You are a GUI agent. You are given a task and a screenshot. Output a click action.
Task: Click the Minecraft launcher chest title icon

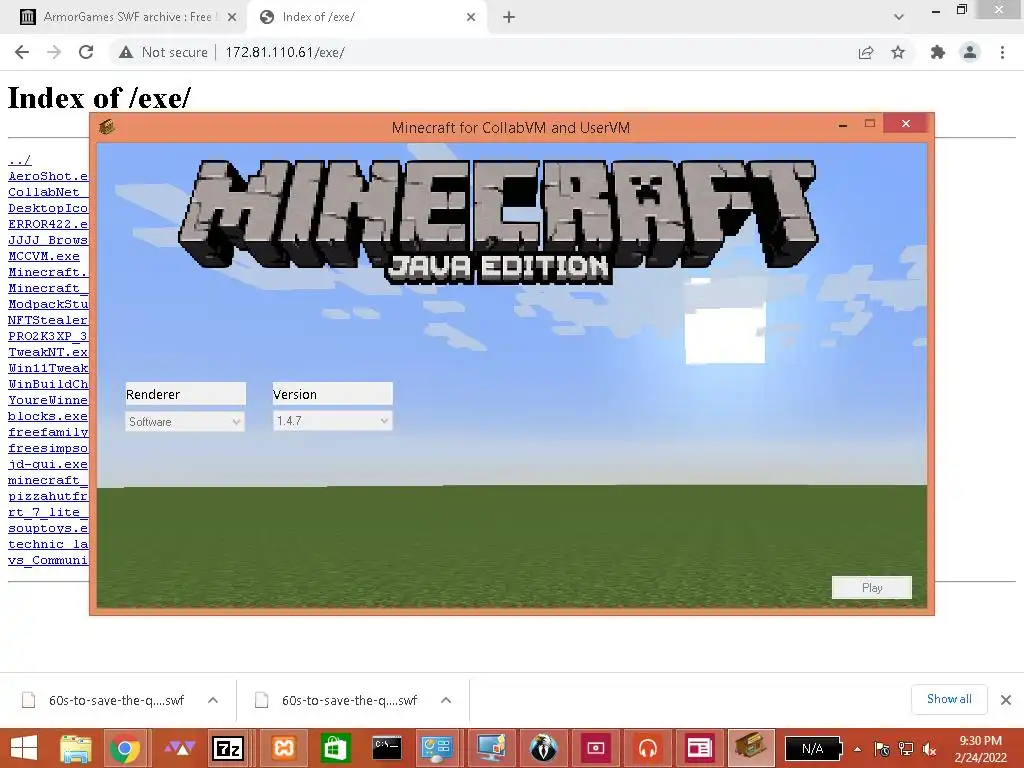coord(107,127)
